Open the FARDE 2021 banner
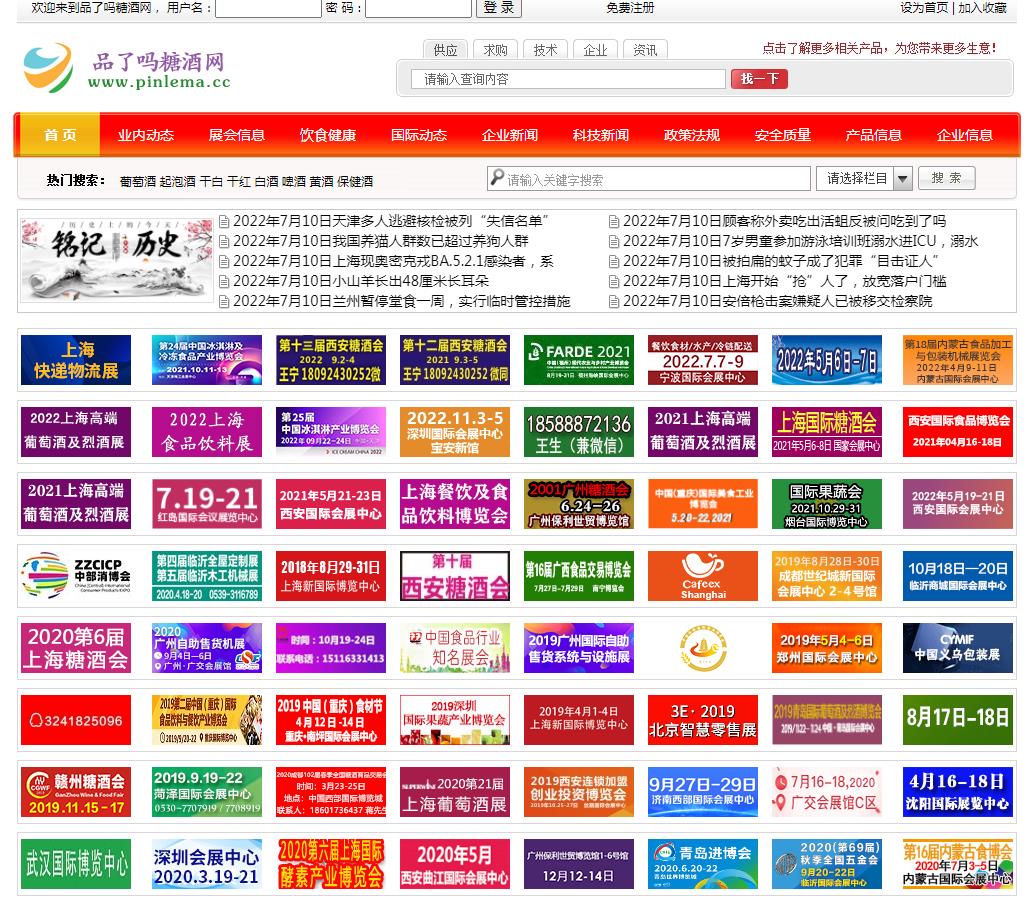1030x901 pixels. click(x=579, y=360)
